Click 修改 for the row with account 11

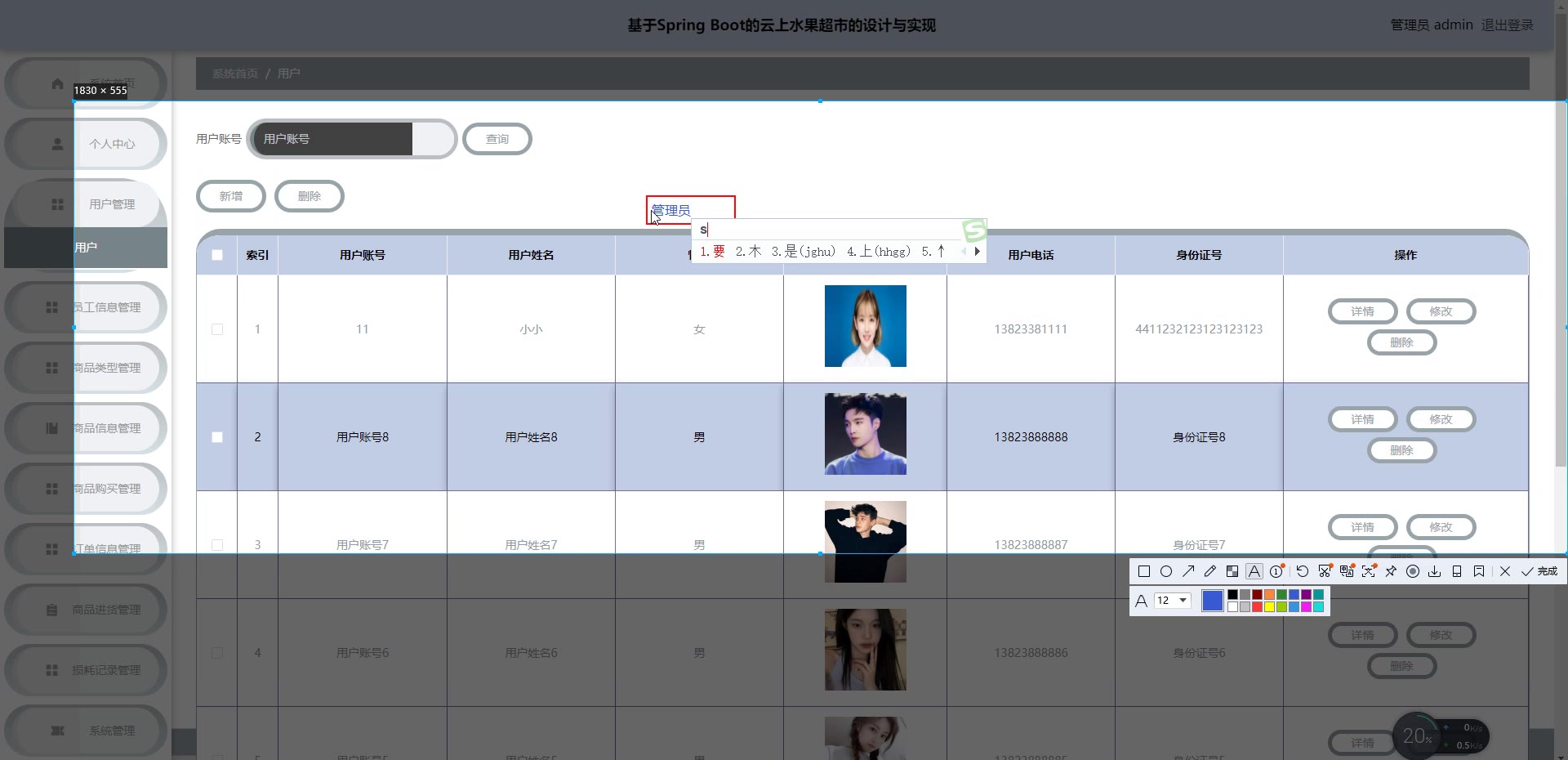point(1441,311)
